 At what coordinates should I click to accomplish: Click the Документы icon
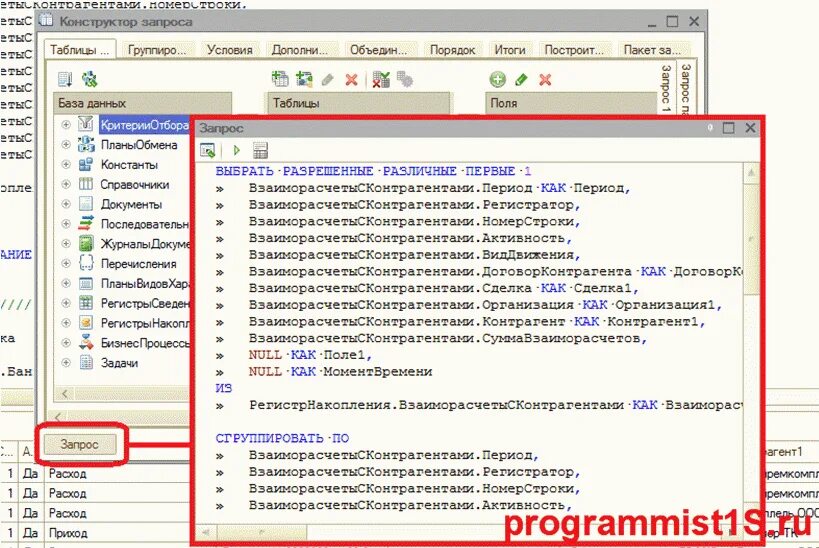point(86,204)
